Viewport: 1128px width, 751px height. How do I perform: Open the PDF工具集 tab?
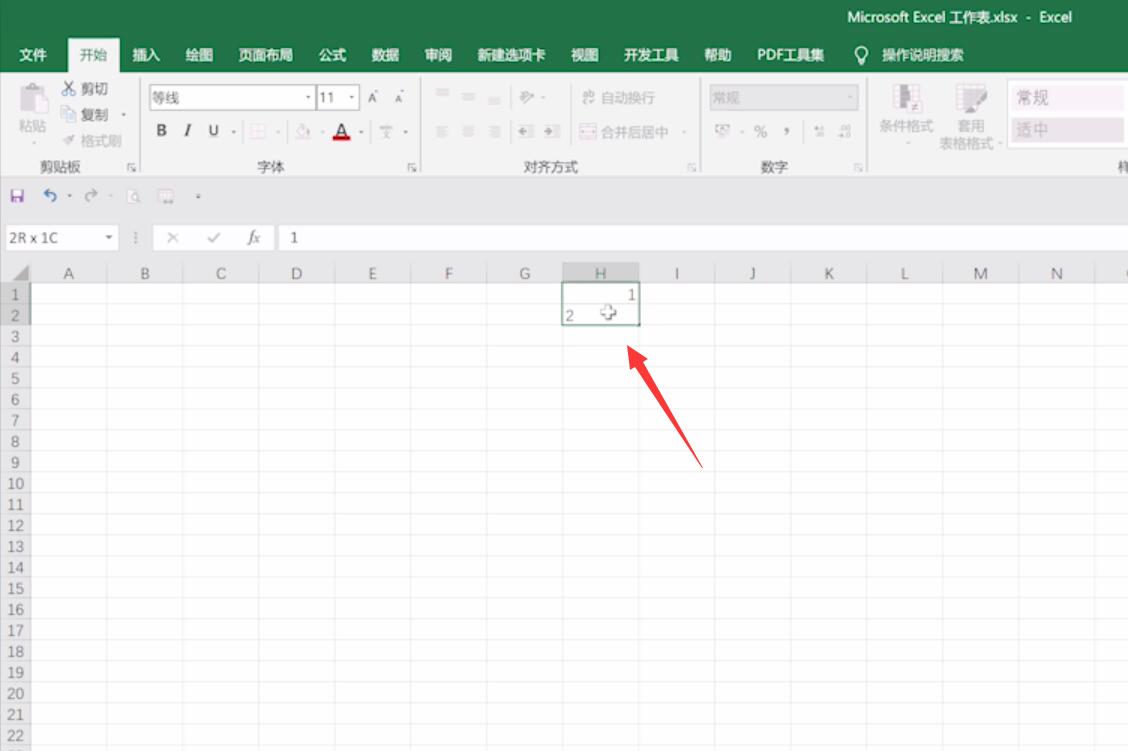(x=790, y=55)
